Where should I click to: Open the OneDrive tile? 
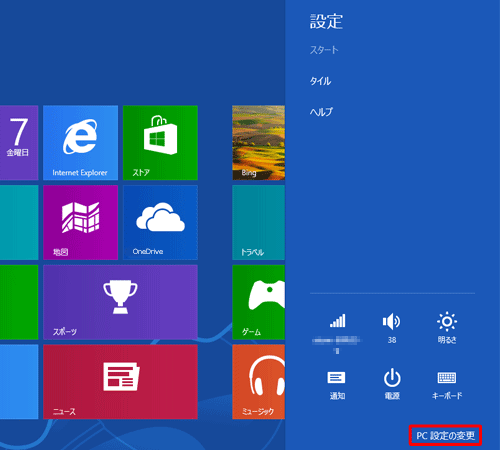[x=160, y=222]
